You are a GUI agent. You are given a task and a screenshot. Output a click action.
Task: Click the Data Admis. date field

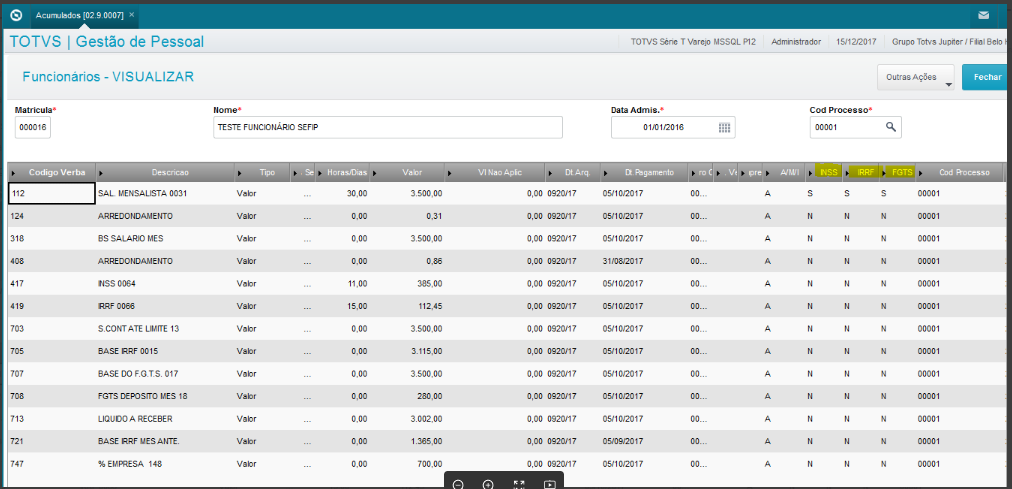coord(673,128)
